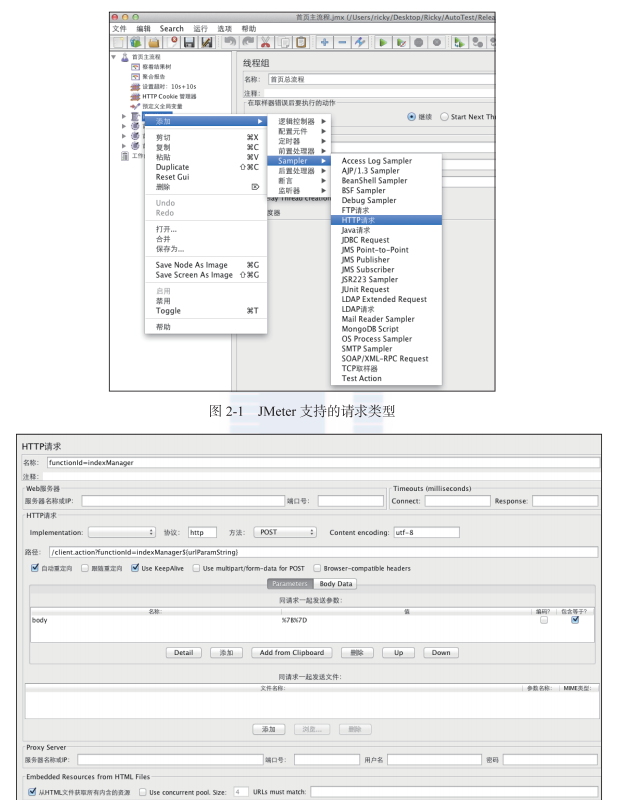Click the green Start run icon
The height and width of the screenshot is (800, 624).
[x=383, y=42]
